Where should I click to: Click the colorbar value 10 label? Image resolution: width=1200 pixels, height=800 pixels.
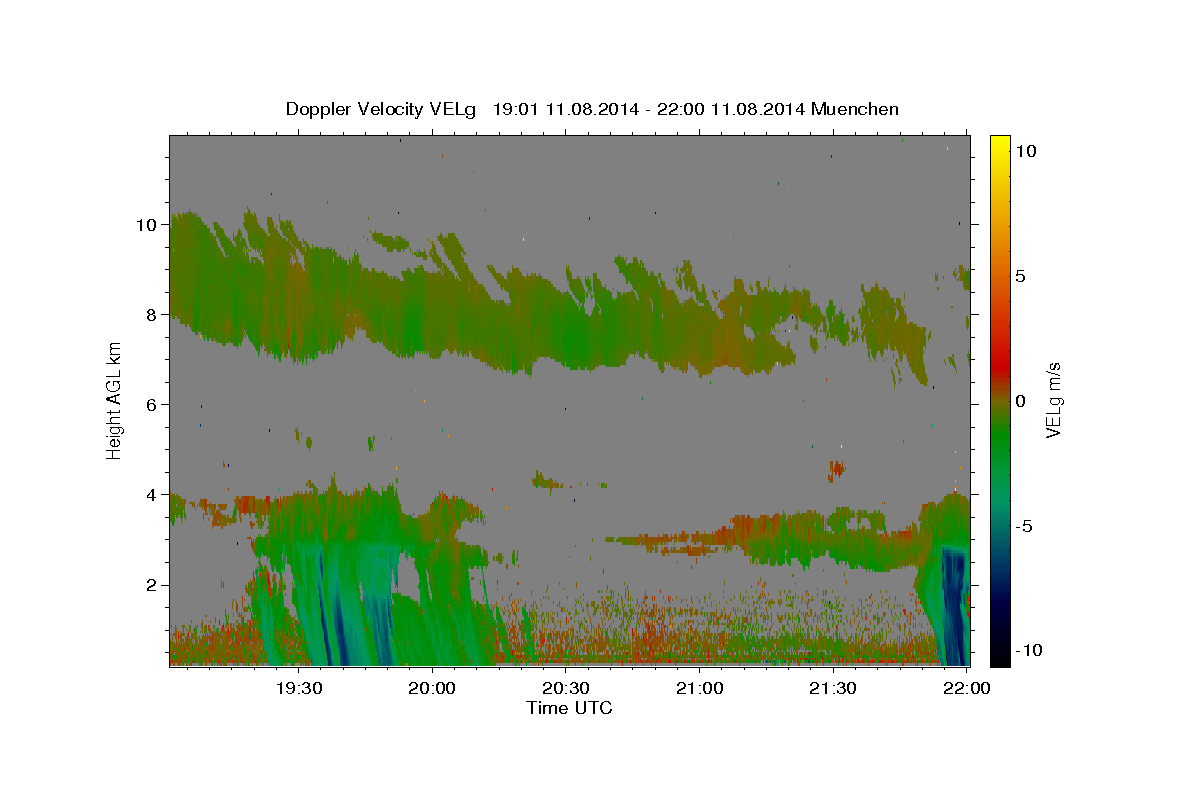[1026, 150]
